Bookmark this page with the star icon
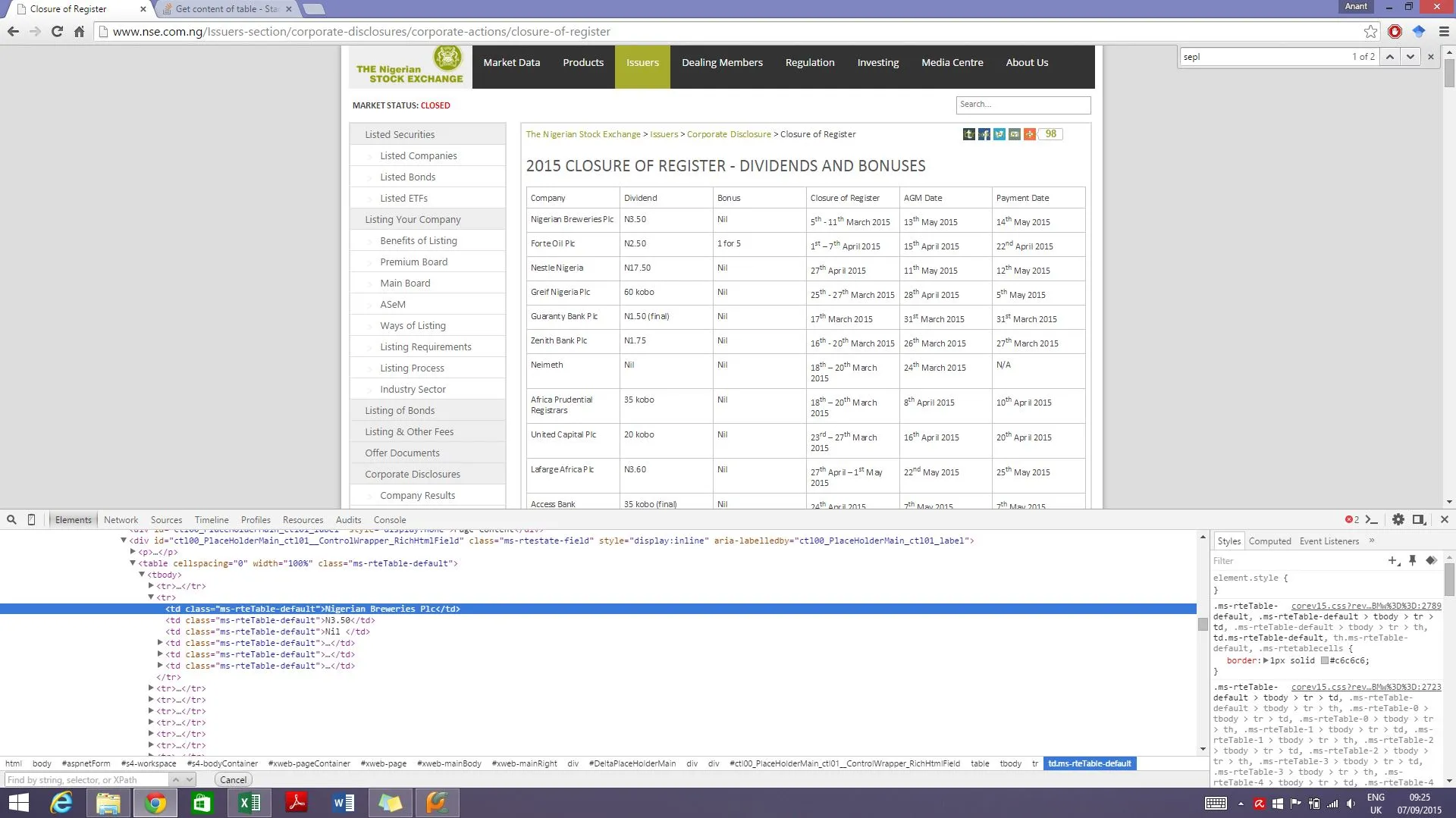Viewport: 1456px width, 818px height. tap(1370, 31)
